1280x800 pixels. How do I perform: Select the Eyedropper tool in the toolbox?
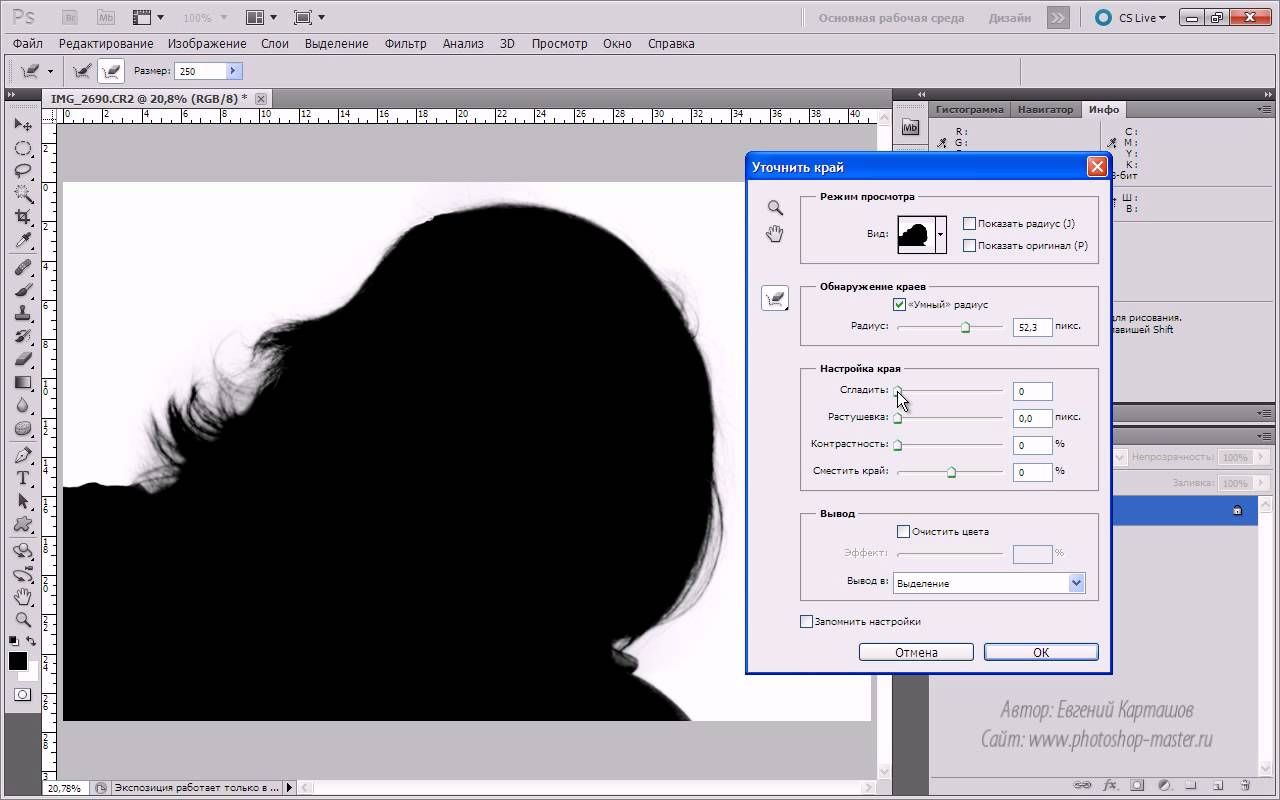tap(22, 241)
